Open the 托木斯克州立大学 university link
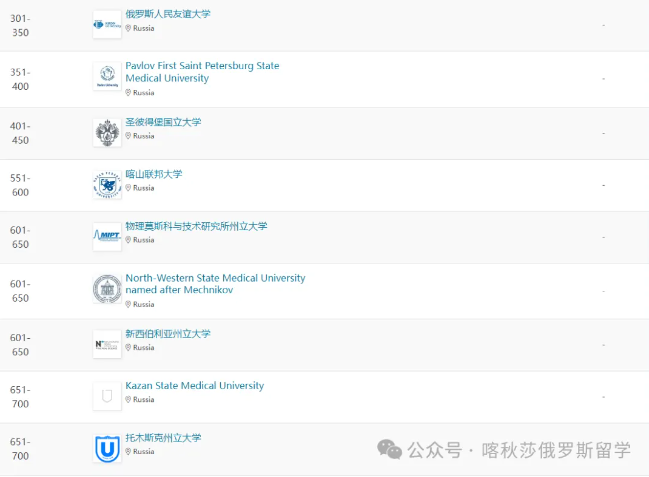 pyautogui.click(x=163, y=438)
